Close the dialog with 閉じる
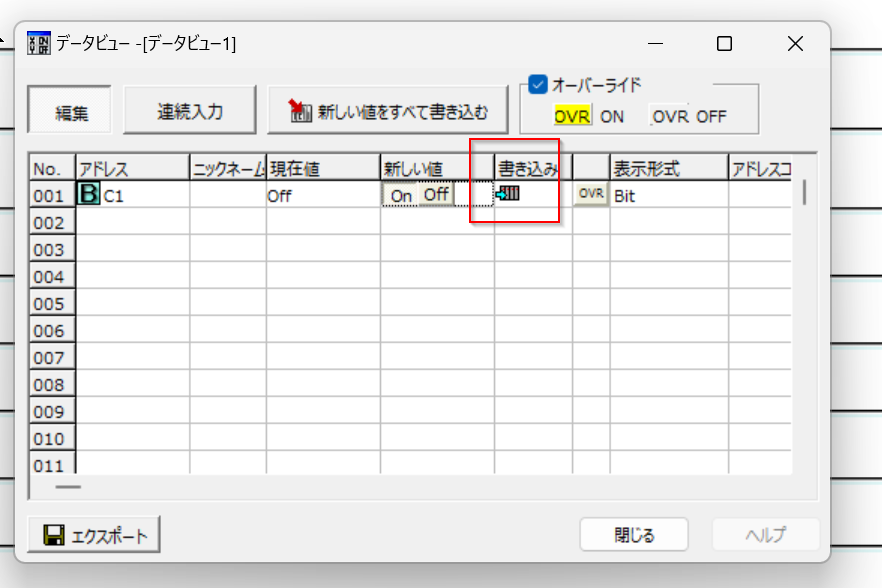 pyautogui.click(x=634, y=535)
